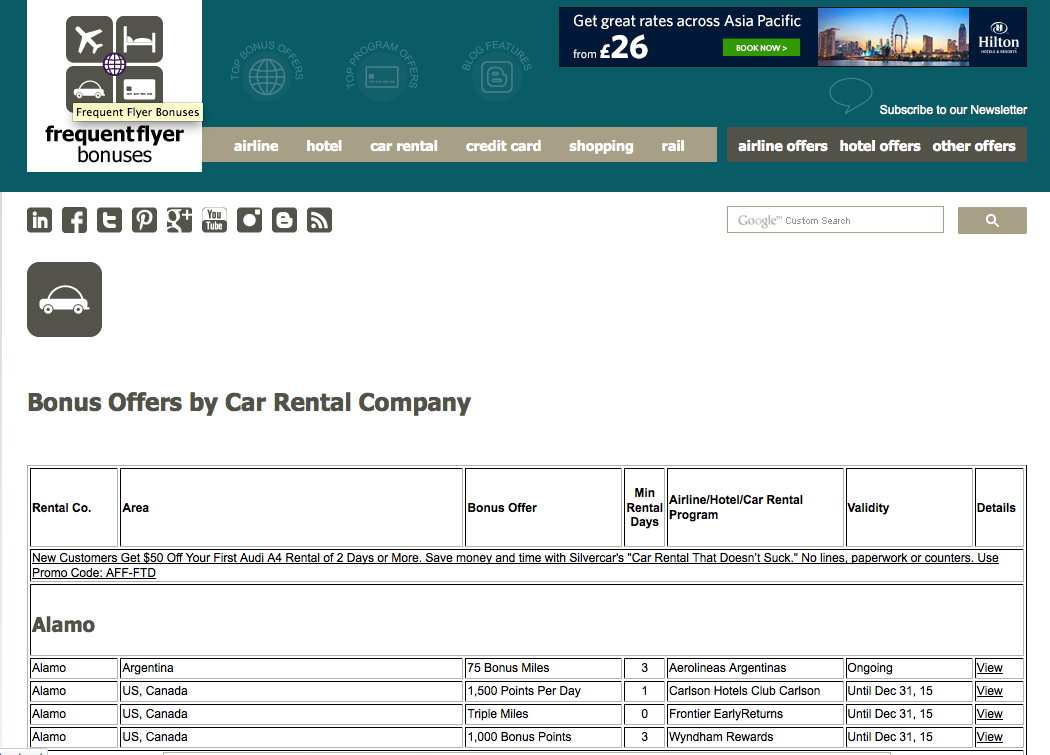This screenshot has height=755, width=1050.
Task: Click the Hilton Book Now button
Action: (761, 48)
